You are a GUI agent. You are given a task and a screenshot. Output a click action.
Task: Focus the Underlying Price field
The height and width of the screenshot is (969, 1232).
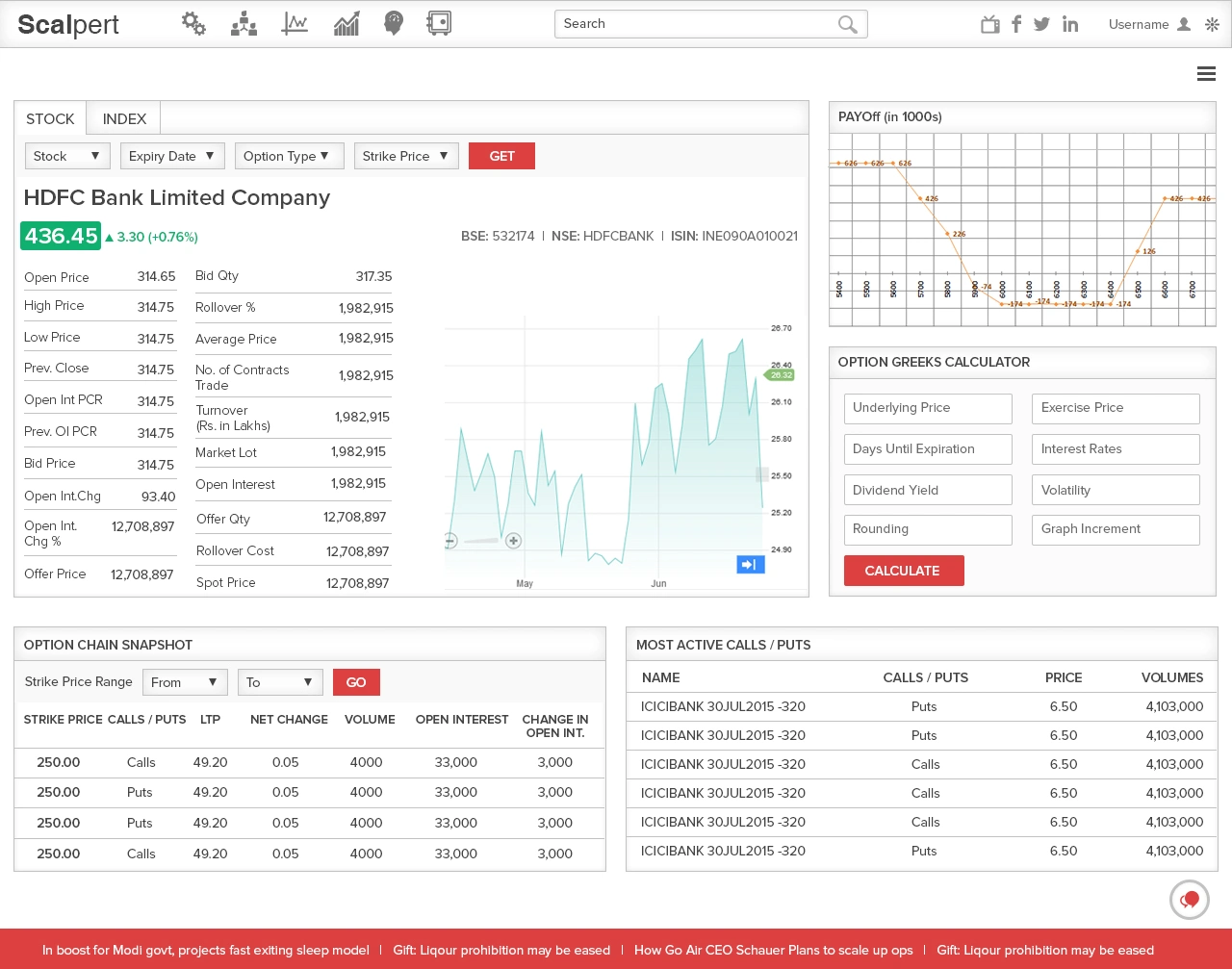[928, 408]
